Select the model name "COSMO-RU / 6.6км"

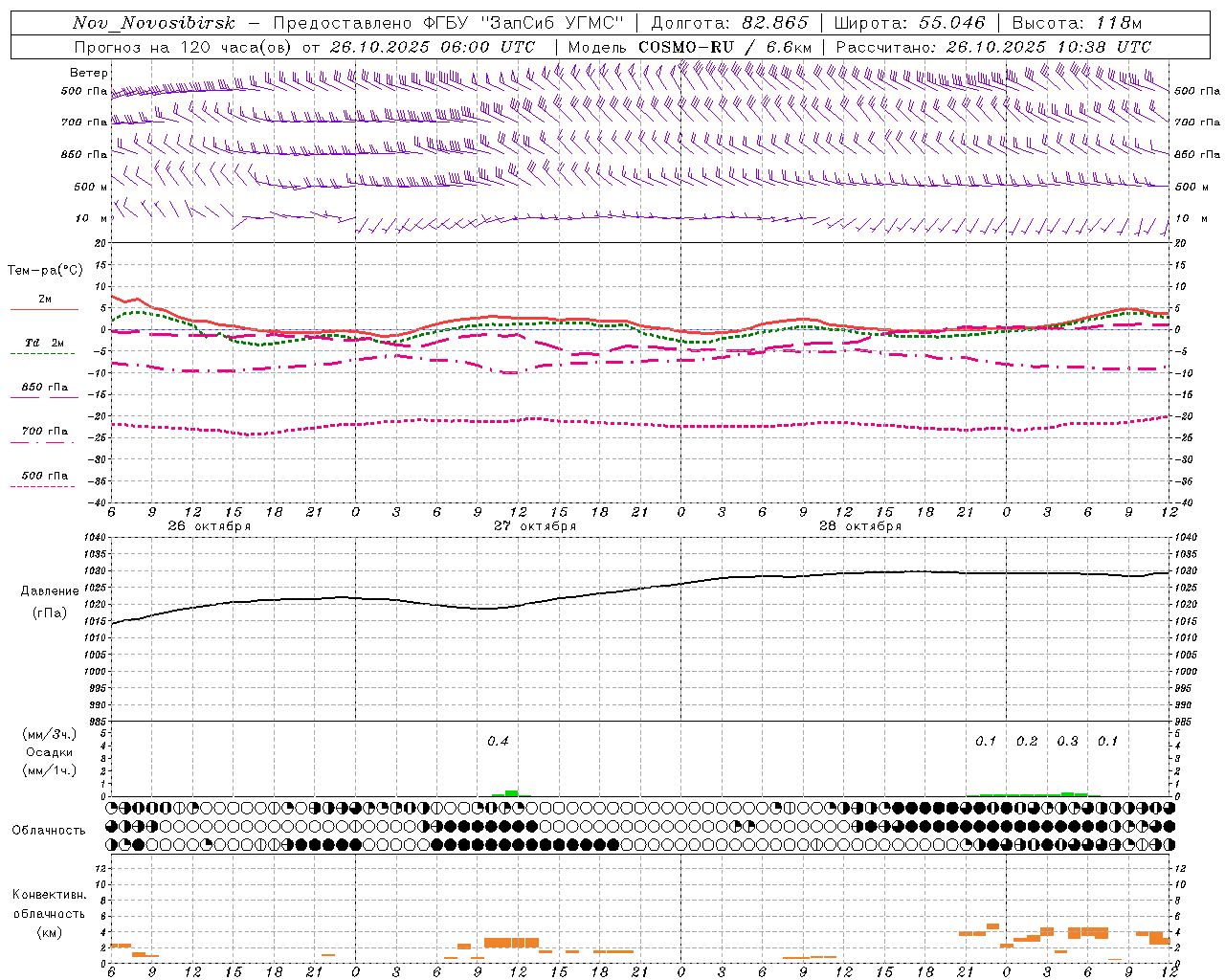point(725,47)
